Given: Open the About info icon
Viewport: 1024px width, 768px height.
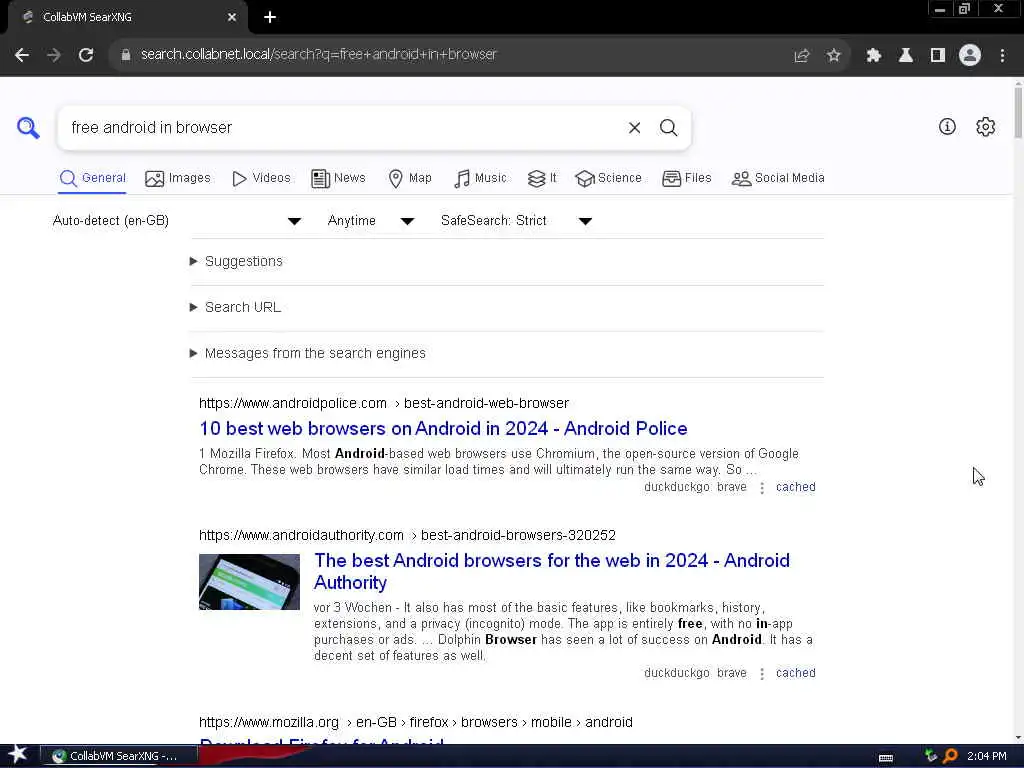Looking at the screenshot, I should coord(947,127).
